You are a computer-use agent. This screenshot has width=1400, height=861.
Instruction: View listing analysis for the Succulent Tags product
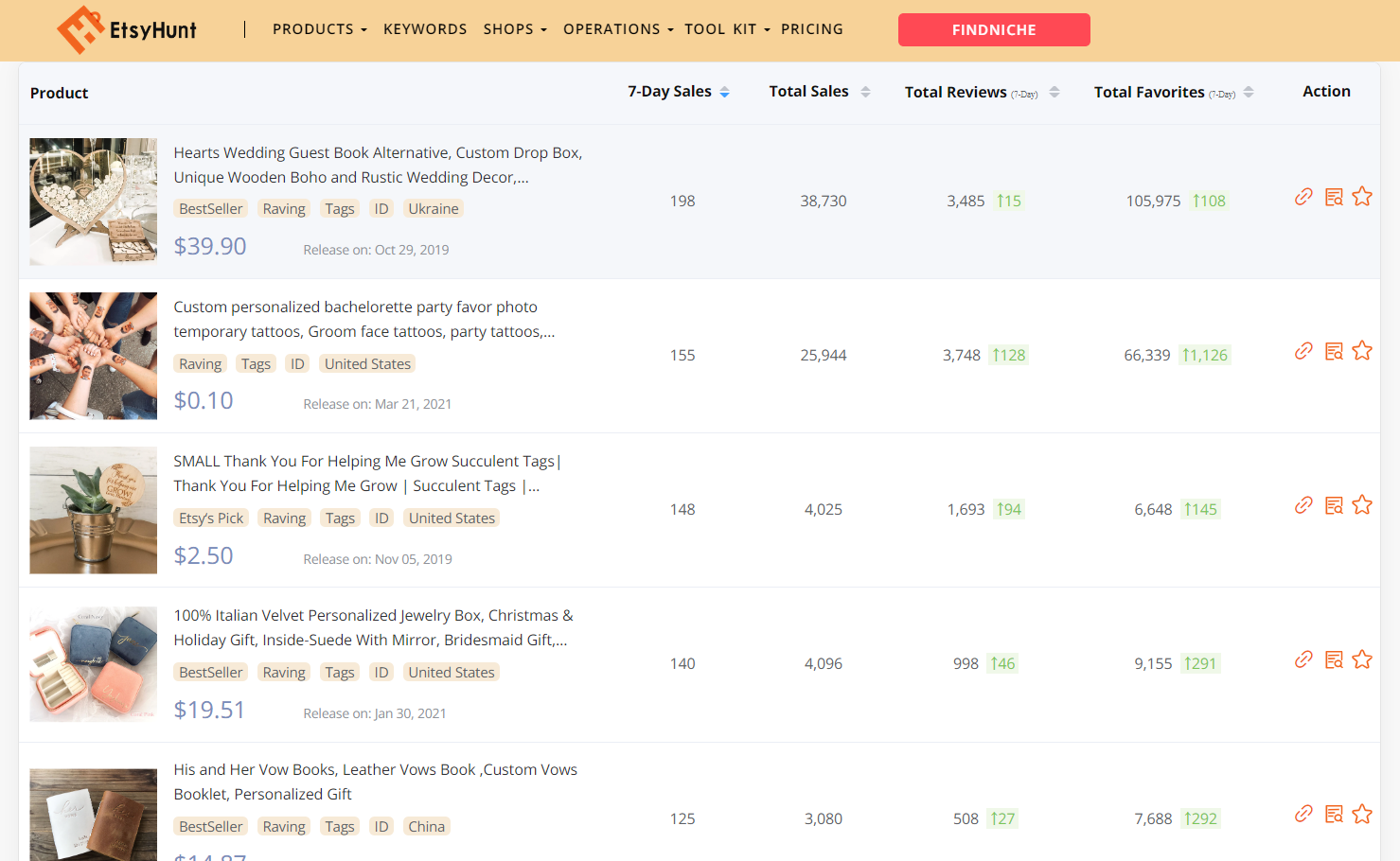(x=1334, y=505)
